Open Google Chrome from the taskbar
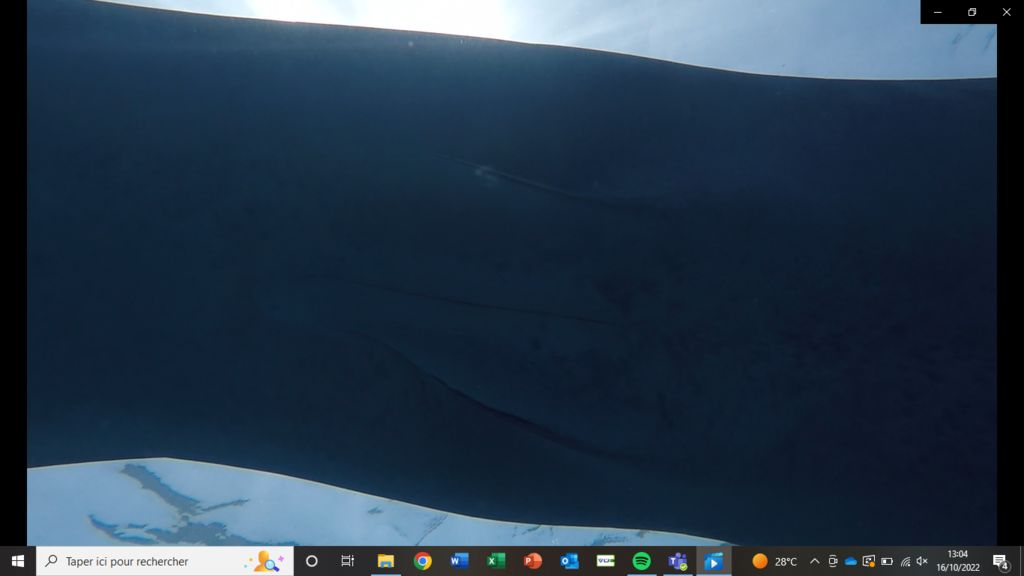This screenshot has width=1024, height=576. (422, 561)
